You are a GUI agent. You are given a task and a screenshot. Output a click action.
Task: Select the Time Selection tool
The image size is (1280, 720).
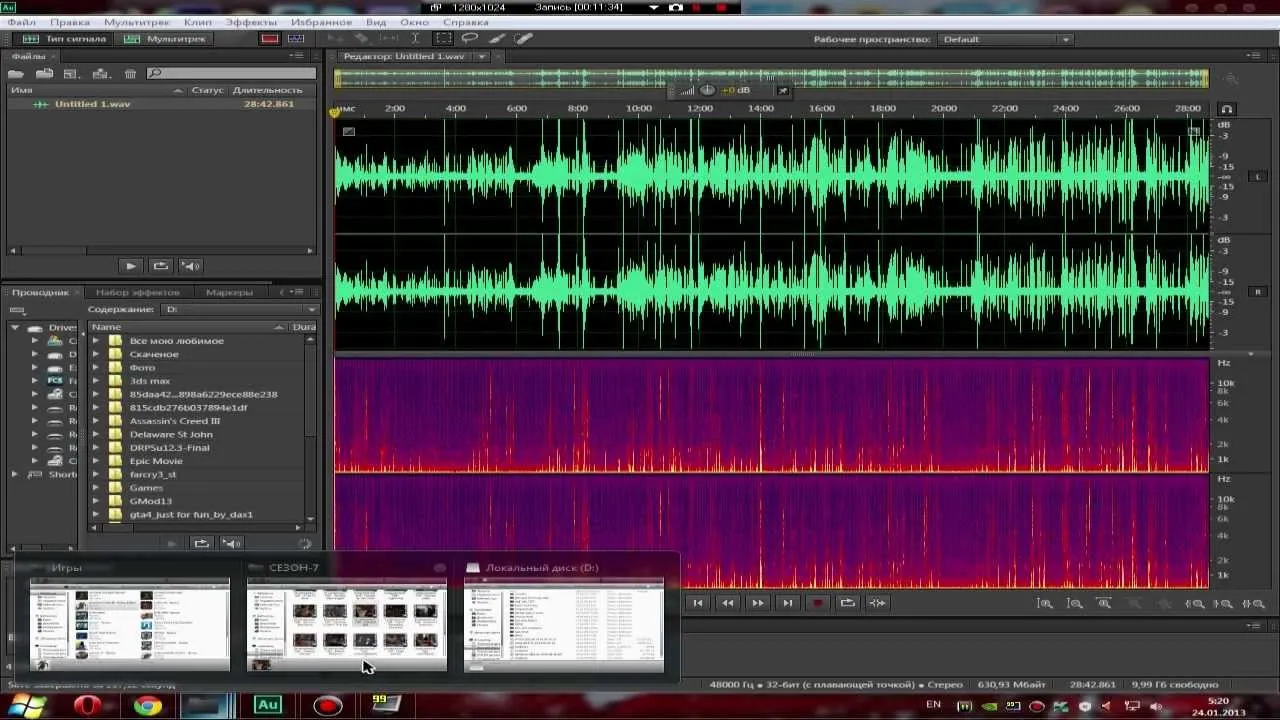pos(416,39)
